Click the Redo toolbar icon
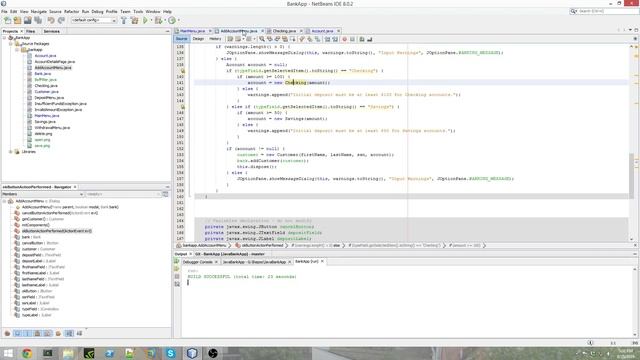The width and height of the screenshot is (640, 360). [61, 20]
